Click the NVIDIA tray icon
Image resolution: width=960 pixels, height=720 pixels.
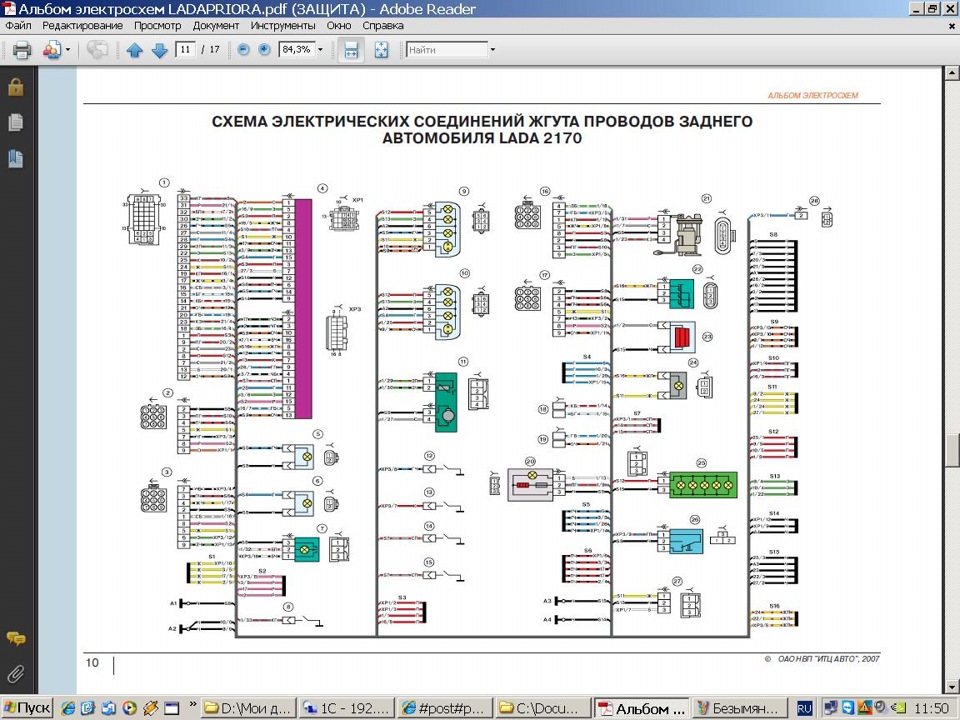click(x=898, y=708)
